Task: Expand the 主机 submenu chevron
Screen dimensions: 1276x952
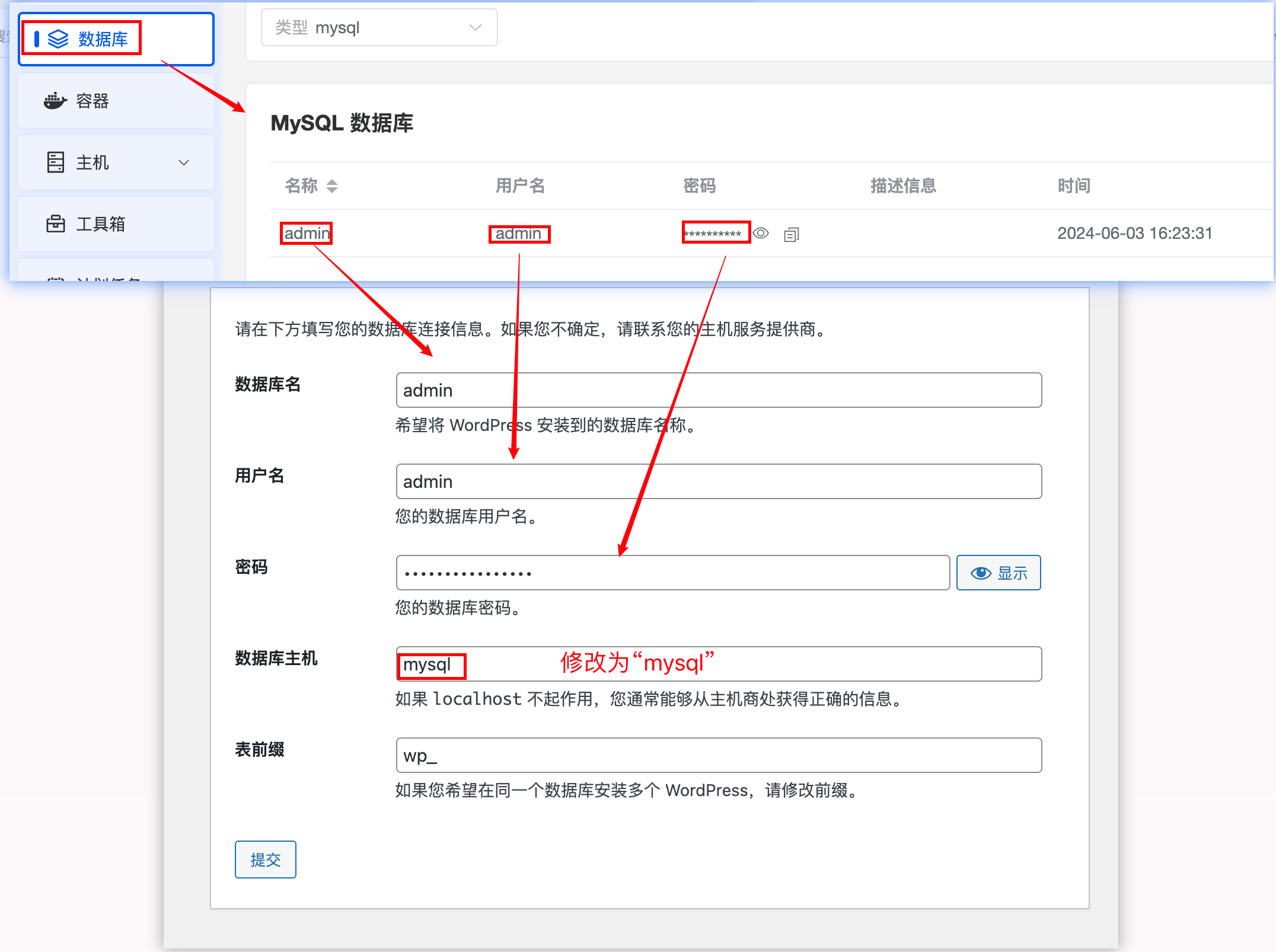Action: [x=184, y=162]
